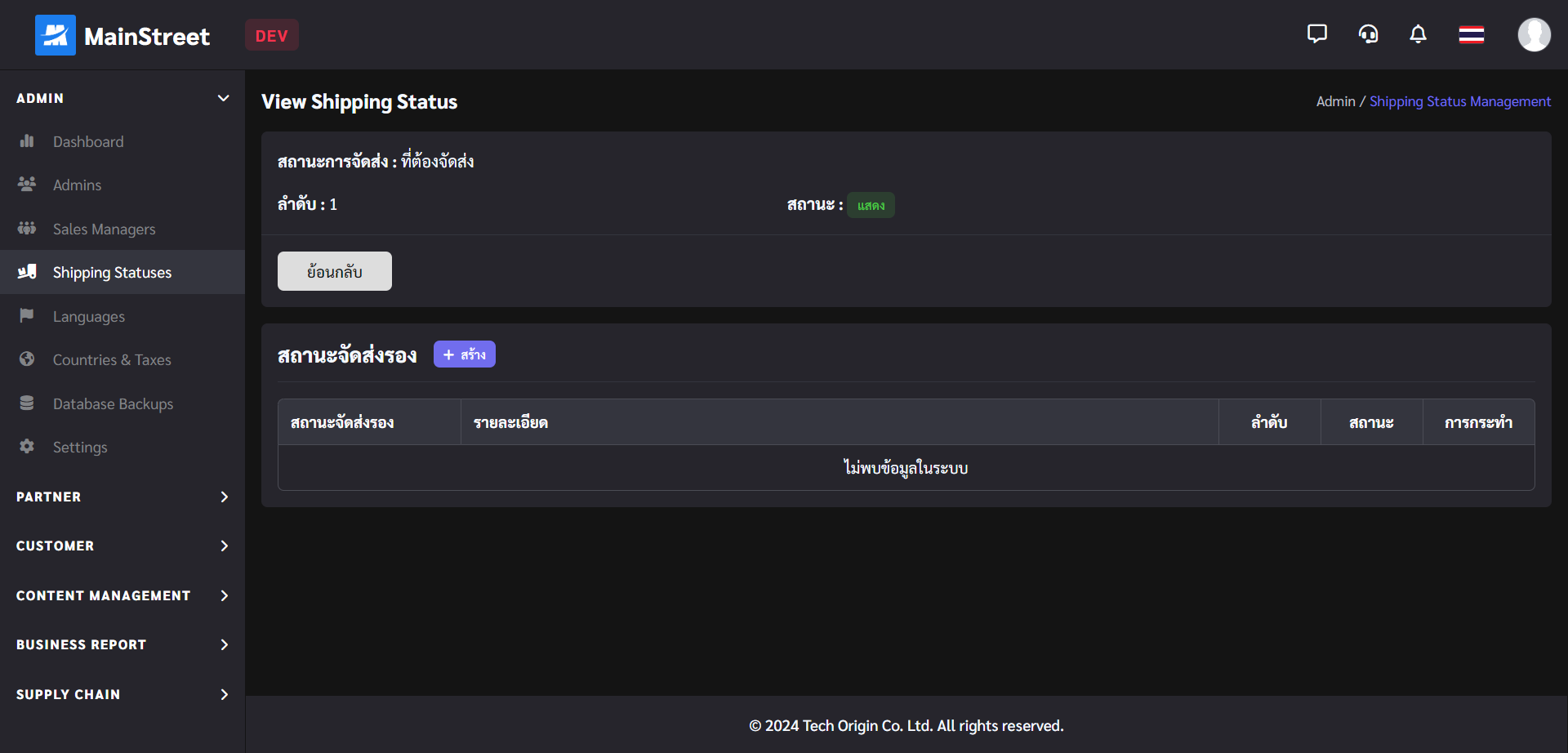Click the ลำดับ : 1 order text
1568x753 pixels.
click(x=307, y=204)
